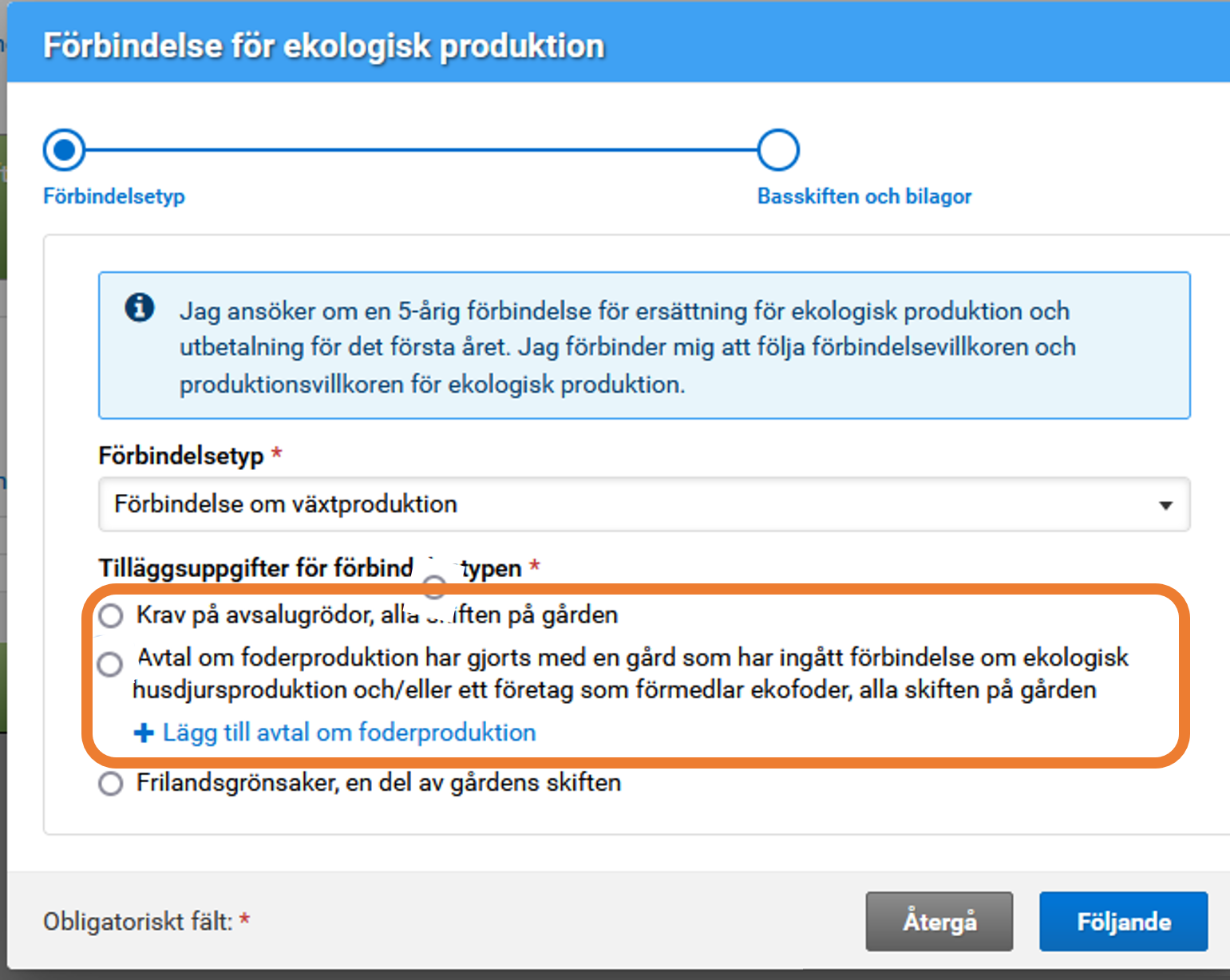
Task: Click the partially hidden radio above Krav option
Action: [434, 587]
